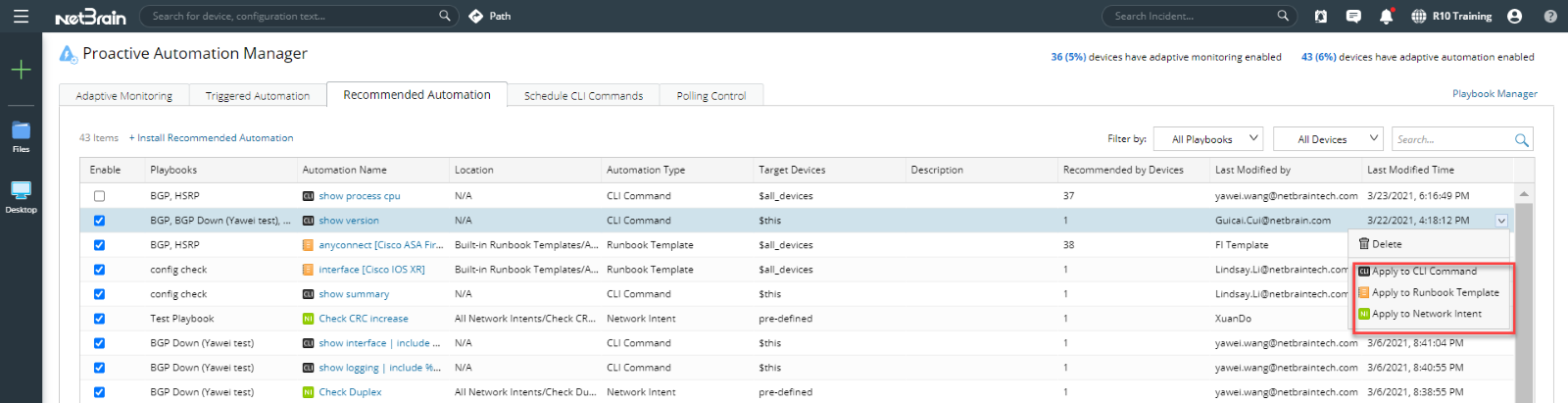Click the CLI icon beside show process cpu
Viewport: 1568px width, 403px height.
coord(308,196)
